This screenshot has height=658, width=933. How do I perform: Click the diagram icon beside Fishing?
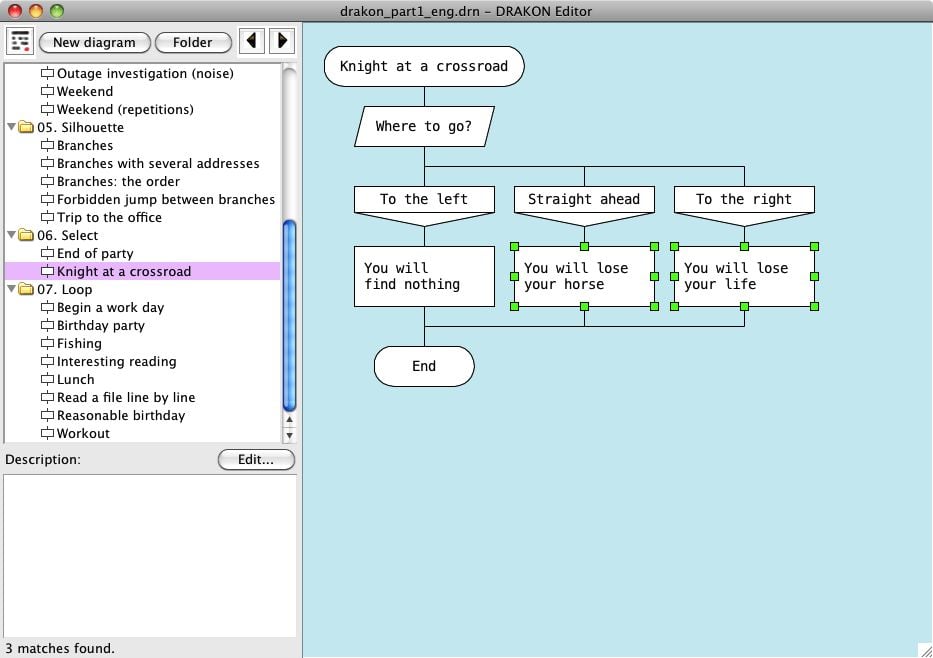tap(47, 343)
